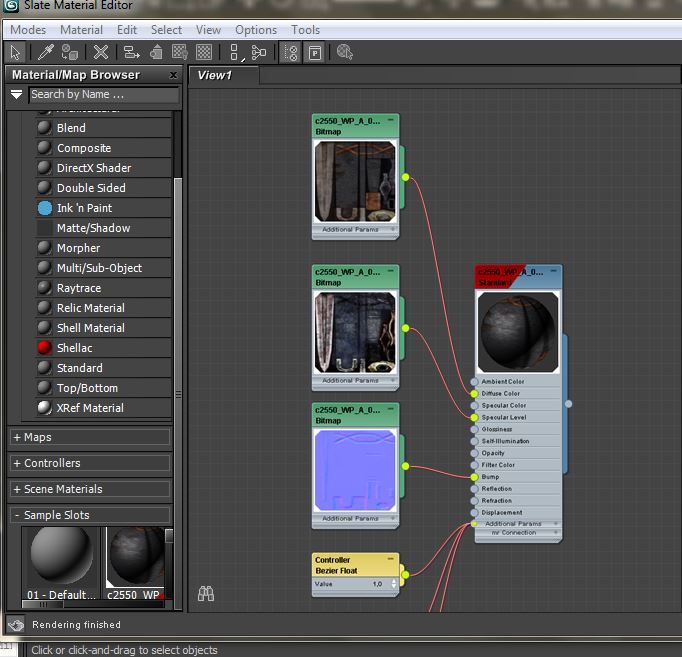
Task: Select the Double Sided material
Action: (104, 188)
